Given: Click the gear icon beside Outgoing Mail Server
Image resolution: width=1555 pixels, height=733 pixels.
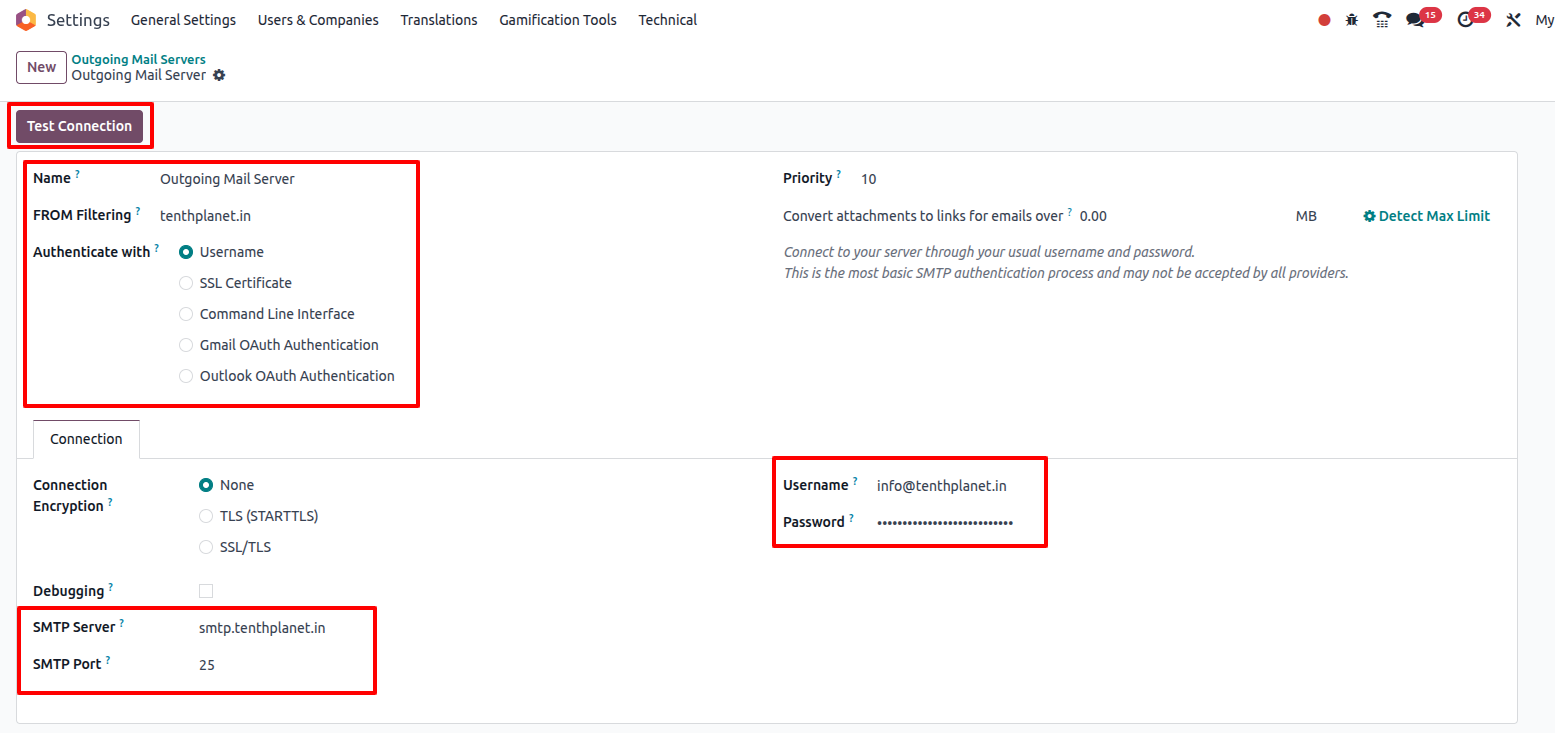Looking at the screenshot, I should [x=219, y=75].
